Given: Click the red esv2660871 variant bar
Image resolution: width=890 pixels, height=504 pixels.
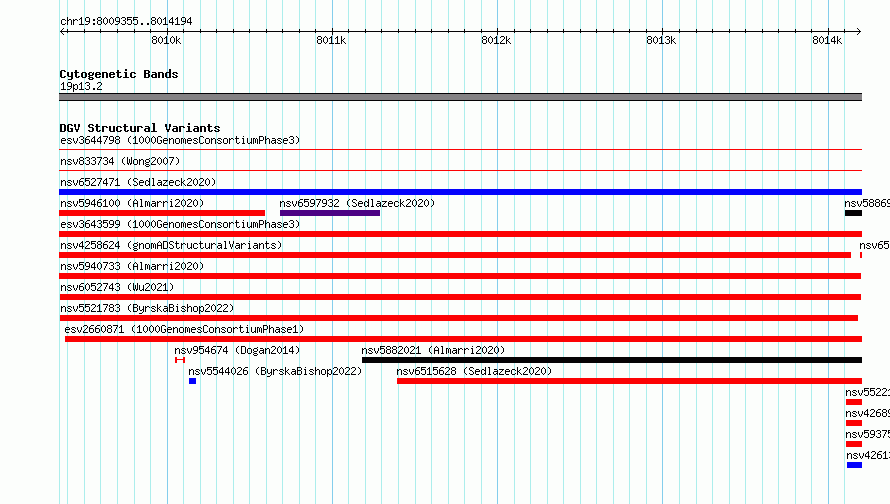Looking at the screenshot, I should (463, 339).
